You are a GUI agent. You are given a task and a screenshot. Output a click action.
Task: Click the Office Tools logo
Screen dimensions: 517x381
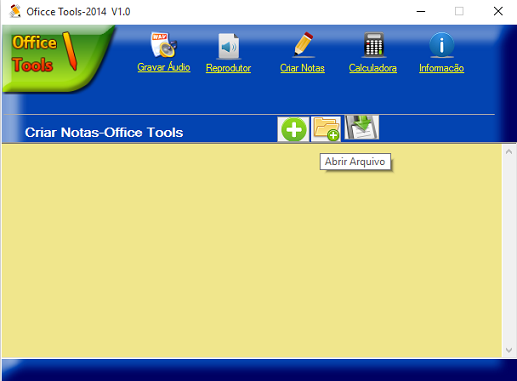click(x=57, y=58)
